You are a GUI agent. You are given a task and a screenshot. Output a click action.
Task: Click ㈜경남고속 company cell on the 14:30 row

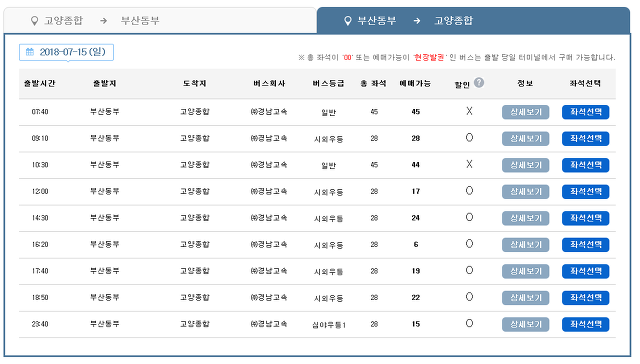[x=269, y=218]
